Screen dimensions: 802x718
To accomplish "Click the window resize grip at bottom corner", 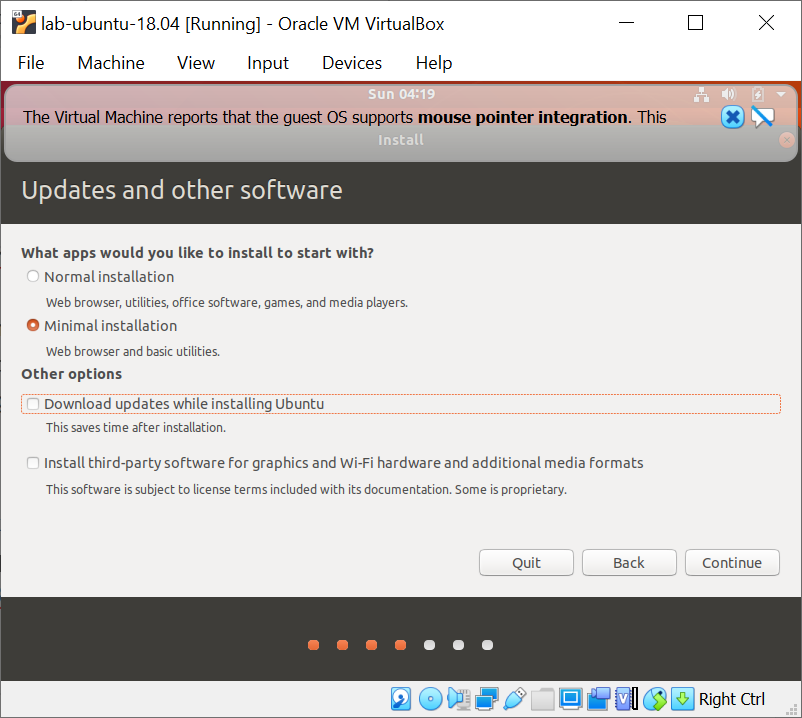I will (793, 709).
